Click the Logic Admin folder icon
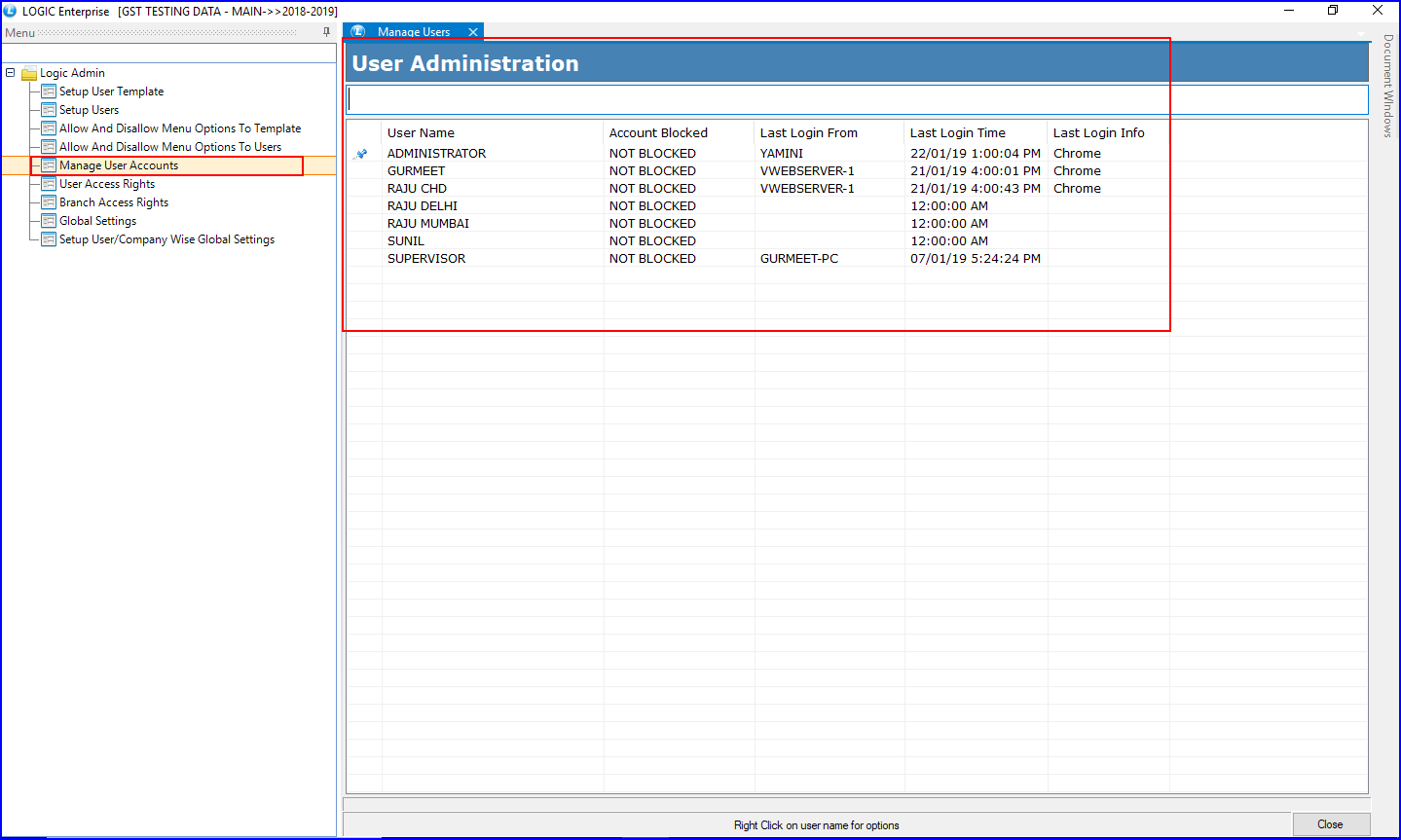The width and height of the screenshot is (1401, 840). tap(29, 73)
